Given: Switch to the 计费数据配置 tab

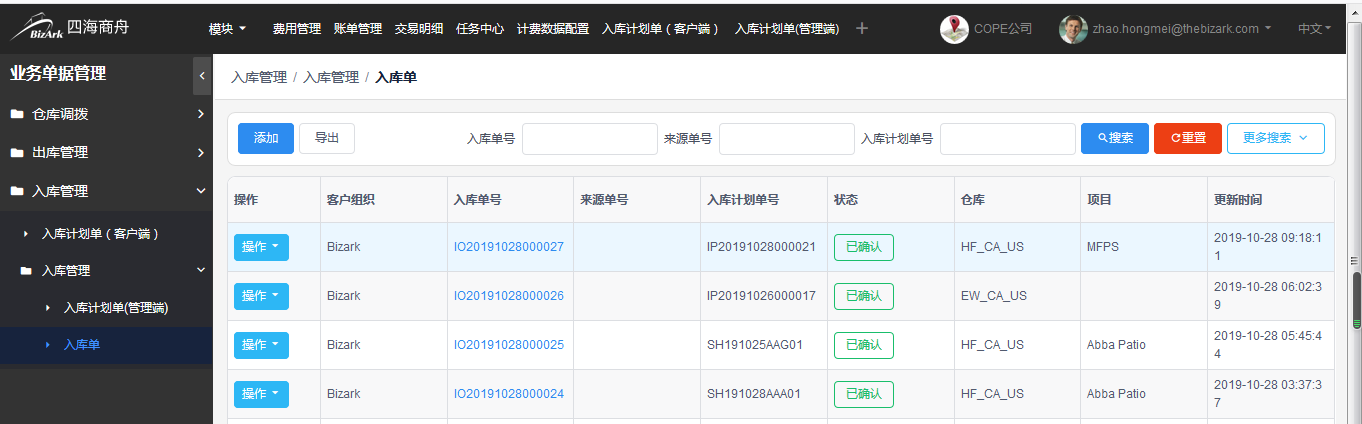Looking at the screenshot, I should point(553,29).
